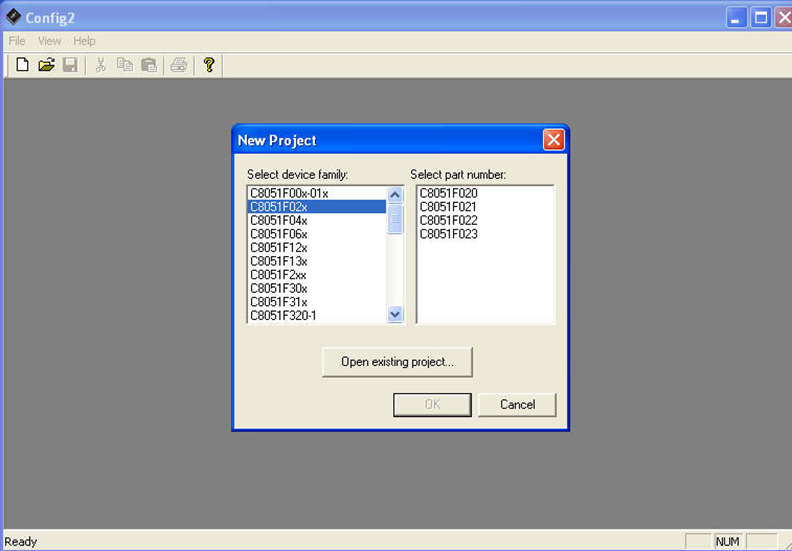Select device family C8051F02x

point(317,207)
